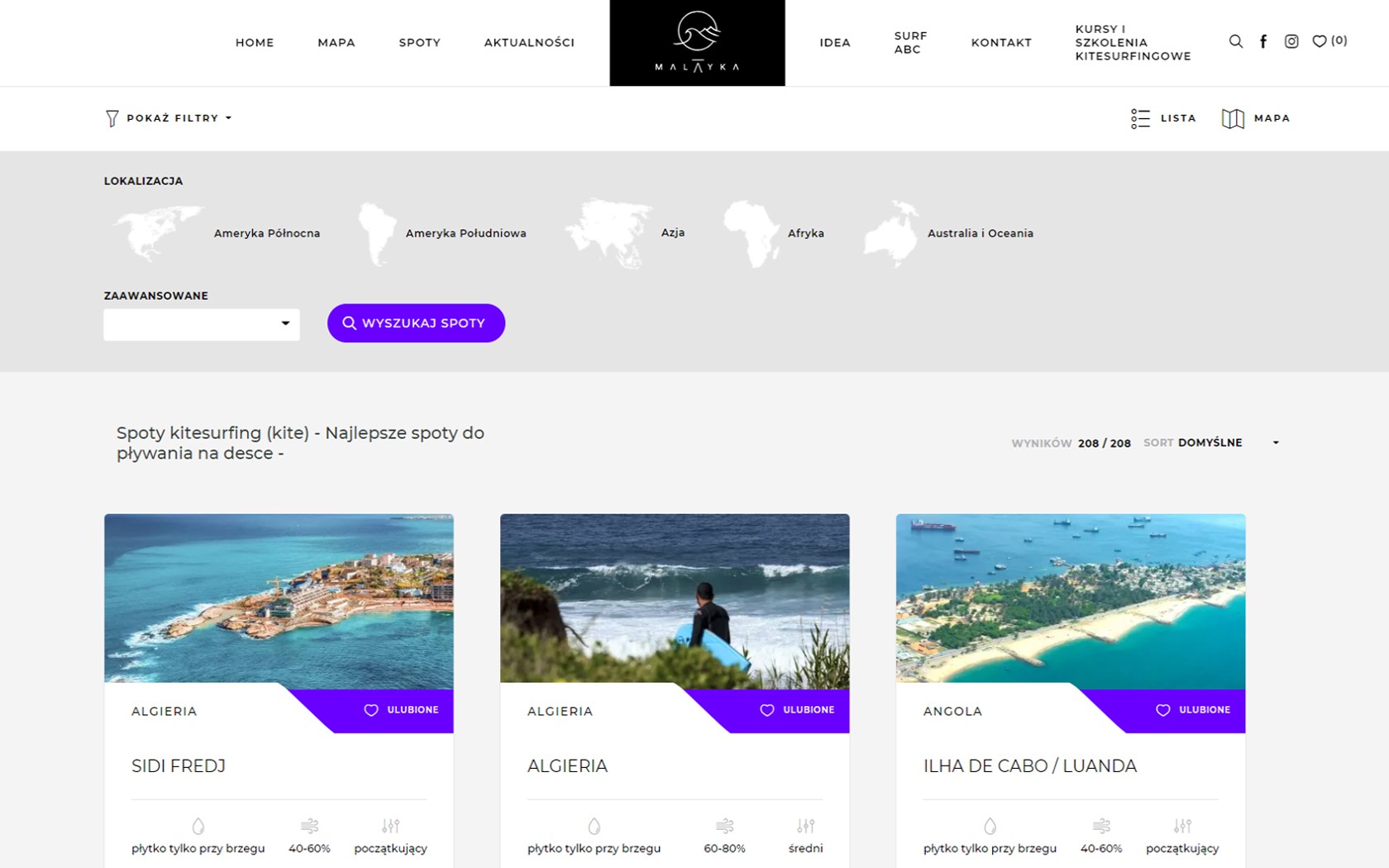This screenshot has width=1389, height=868.
Task: Open the Ilha de Cabo beach photo
Action: pyautogui.click(x=1070, y=598)
